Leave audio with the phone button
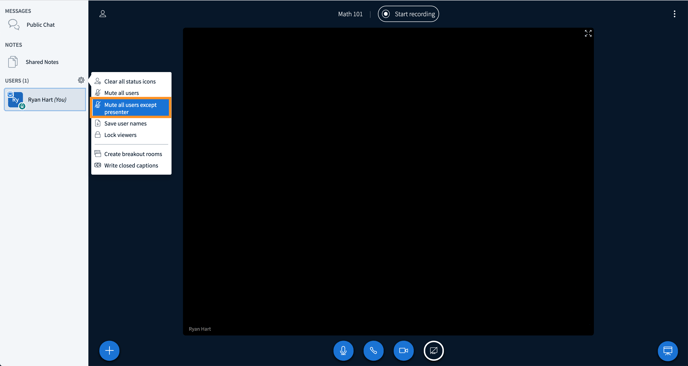Viewport: 688px width, 366px height. pyautogui.click(x=373, y=351)
